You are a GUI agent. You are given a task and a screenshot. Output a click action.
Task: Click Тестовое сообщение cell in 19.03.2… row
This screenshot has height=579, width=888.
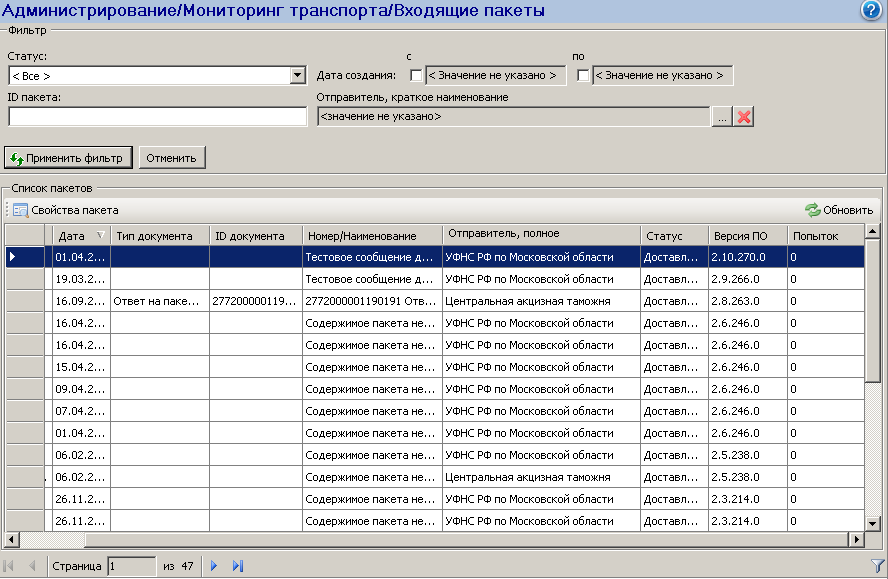[x=372, y=279]
